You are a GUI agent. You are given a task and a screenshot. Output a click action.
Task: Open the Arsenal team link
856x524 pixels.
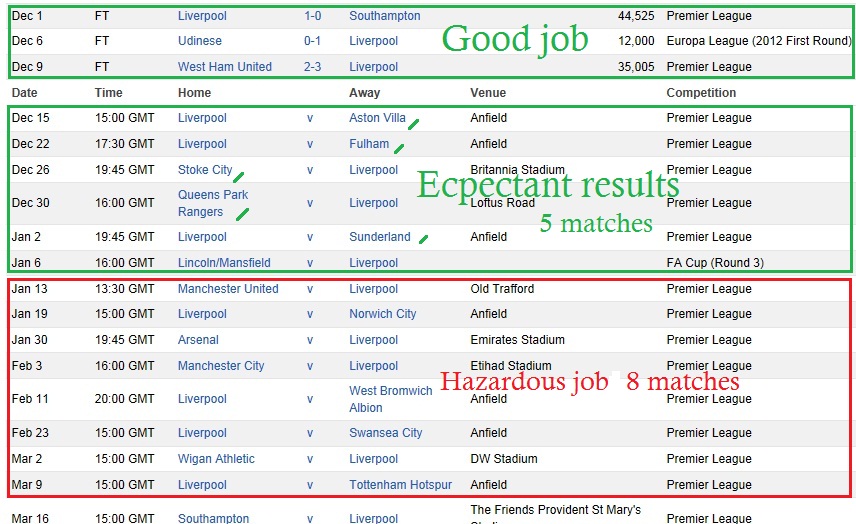tap(198, 340)
